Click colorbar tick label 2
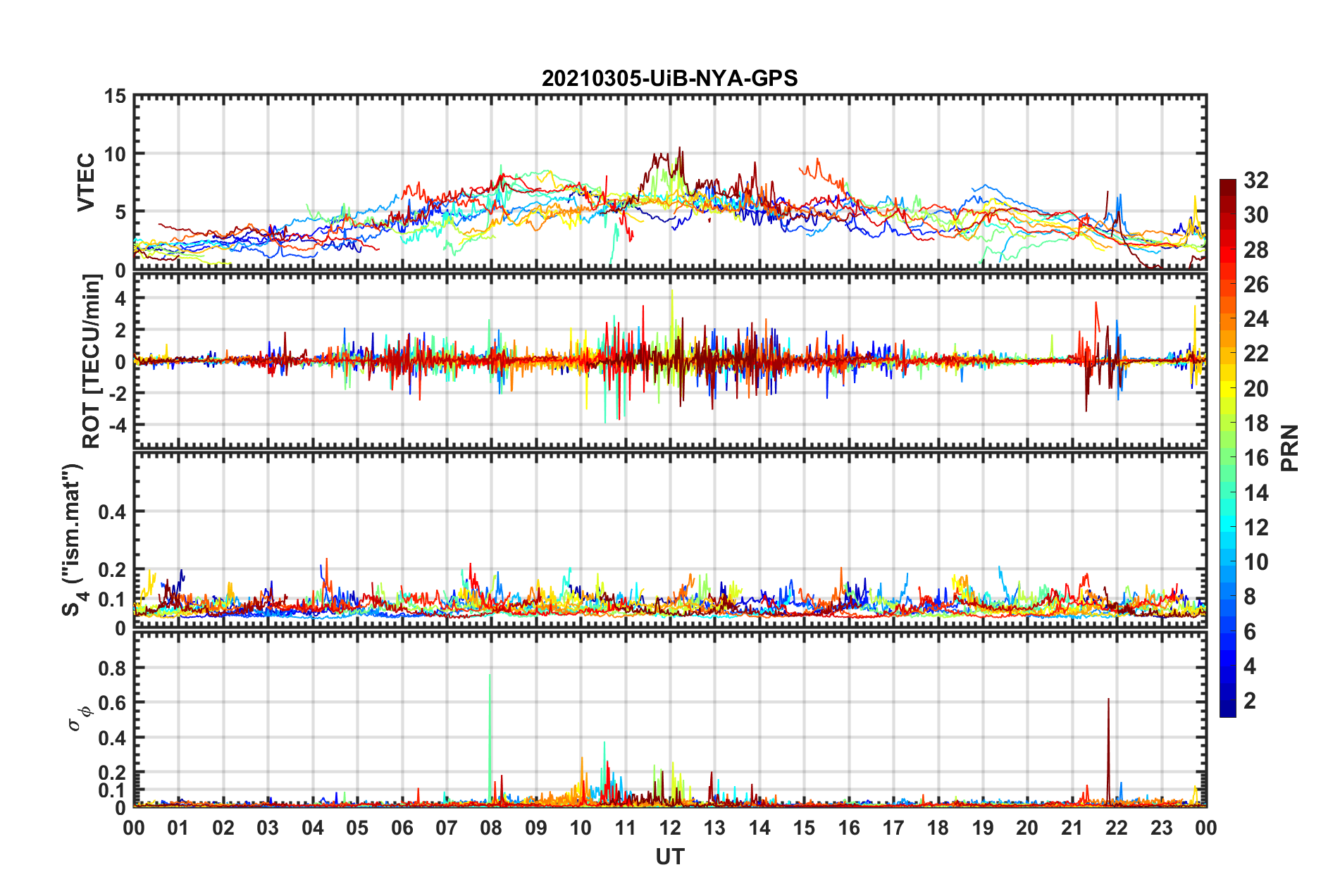Image resolution: width=1340 pixels, height=896 pixels. (x=1250, y=700)
